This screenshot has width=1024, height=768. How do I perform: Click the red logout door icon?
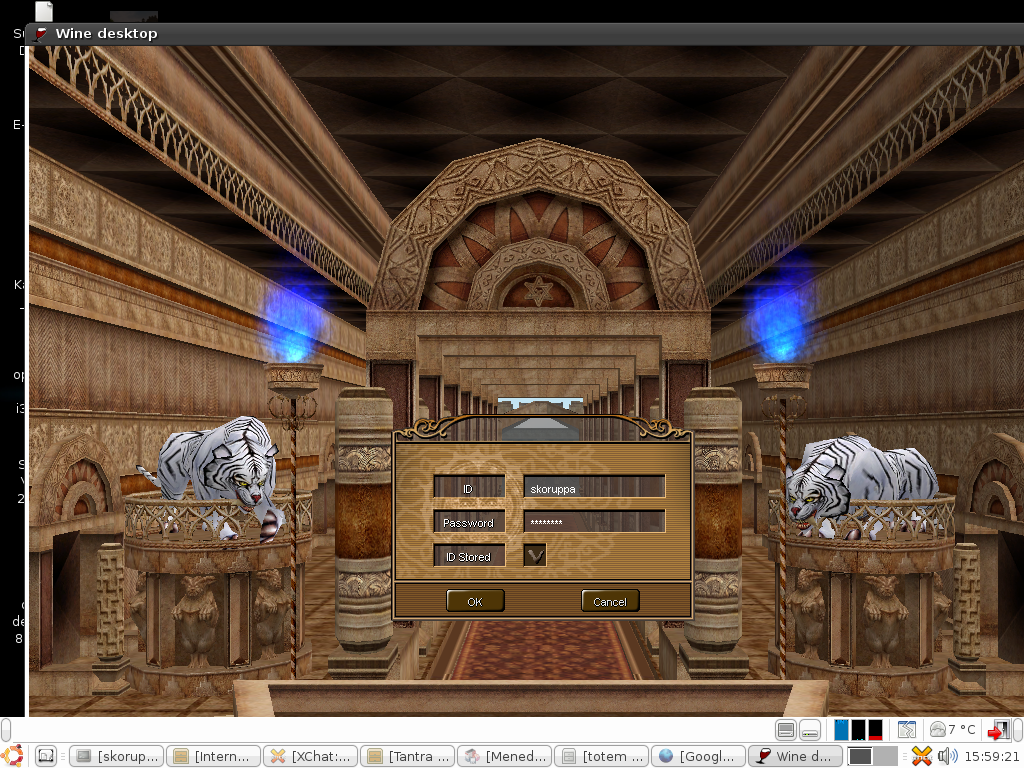(x=999, y=730)
